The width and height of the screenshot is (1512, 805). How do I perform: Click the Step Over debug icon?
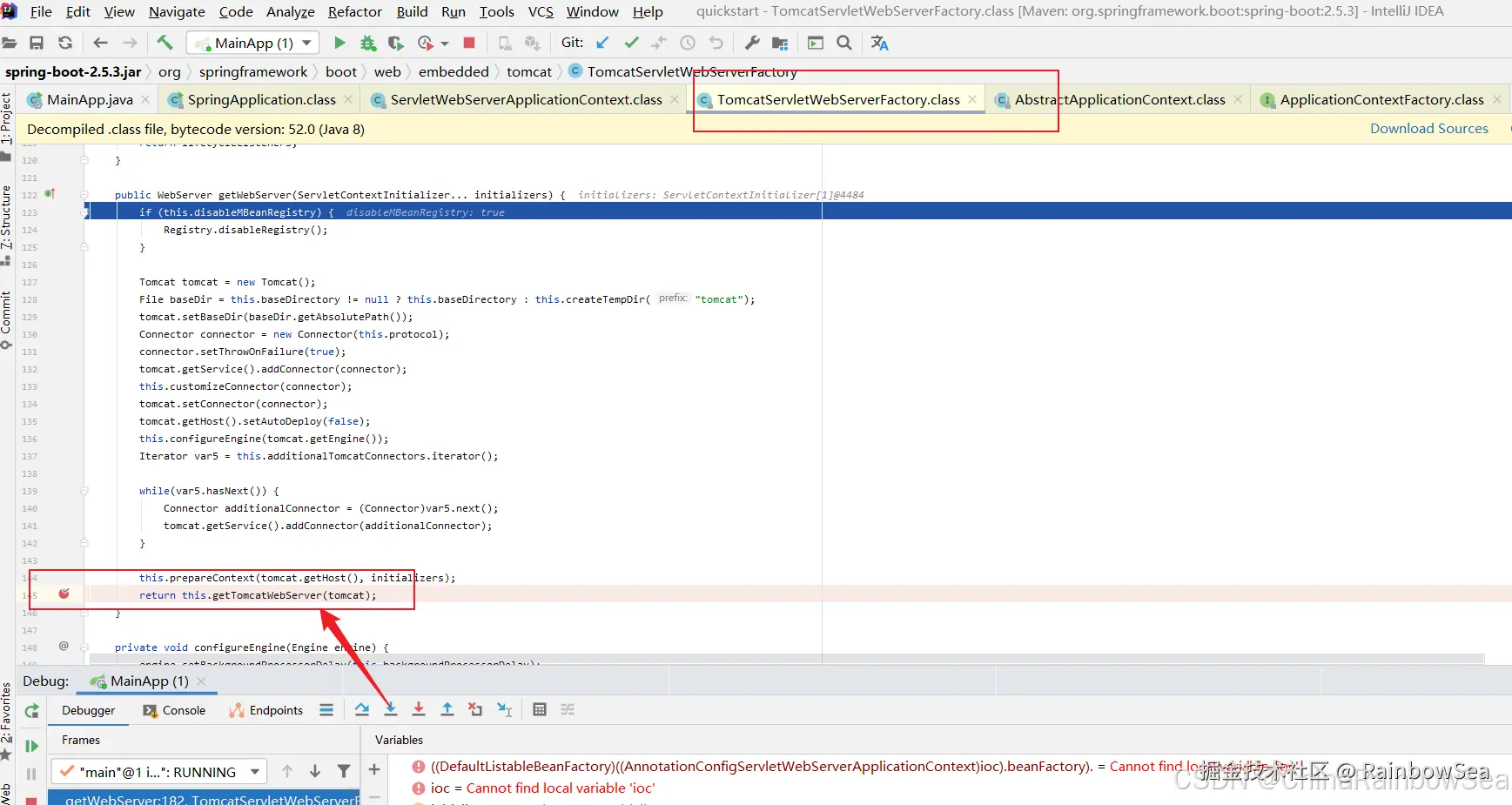[x=362, y=710]
